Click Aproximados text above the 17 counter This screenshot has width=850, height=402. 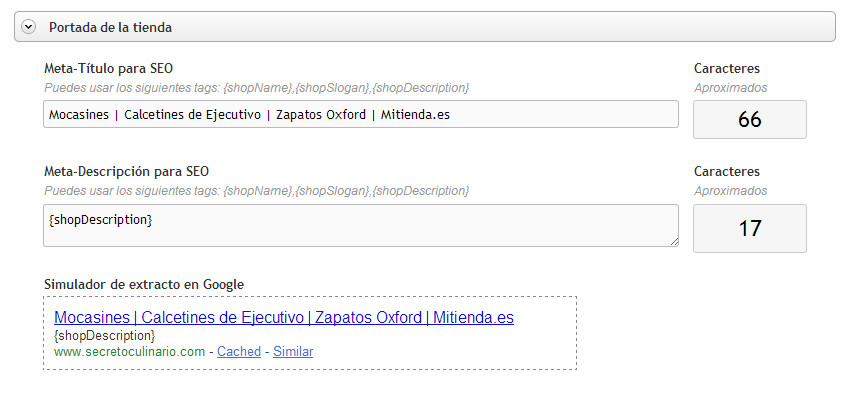coord(731,191)
